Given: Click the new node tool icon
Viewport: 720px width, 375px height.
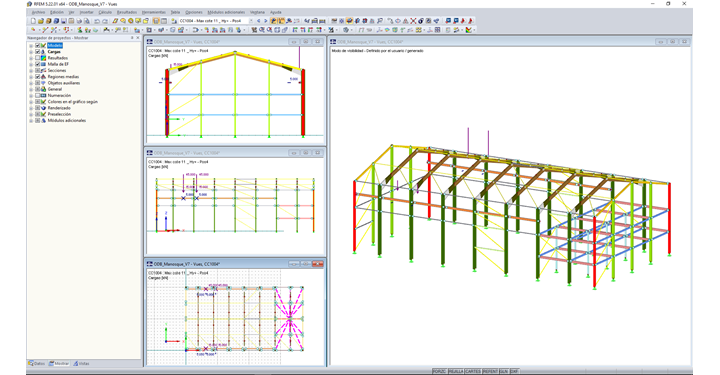Looking at the screenshot, I should tap(34, 30).
